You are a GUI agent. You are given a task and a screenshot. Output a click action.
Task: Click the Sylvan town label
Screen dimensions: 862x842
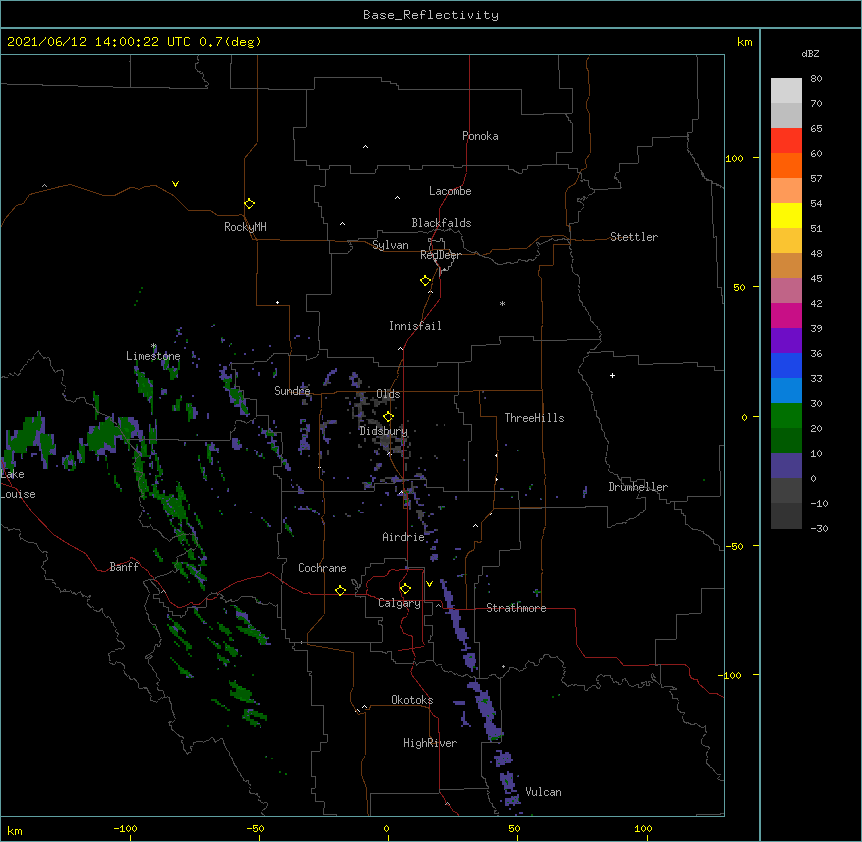[390, 245]
